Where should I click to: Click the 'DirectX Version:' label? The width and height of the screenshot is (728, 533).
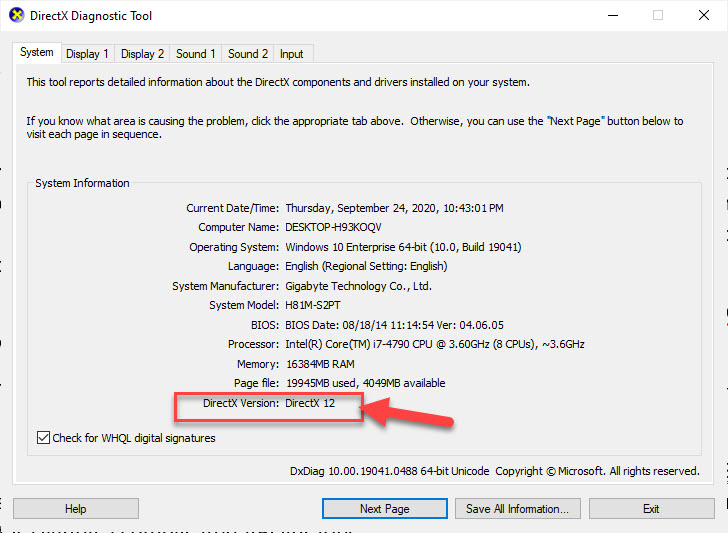coord(241,403)
